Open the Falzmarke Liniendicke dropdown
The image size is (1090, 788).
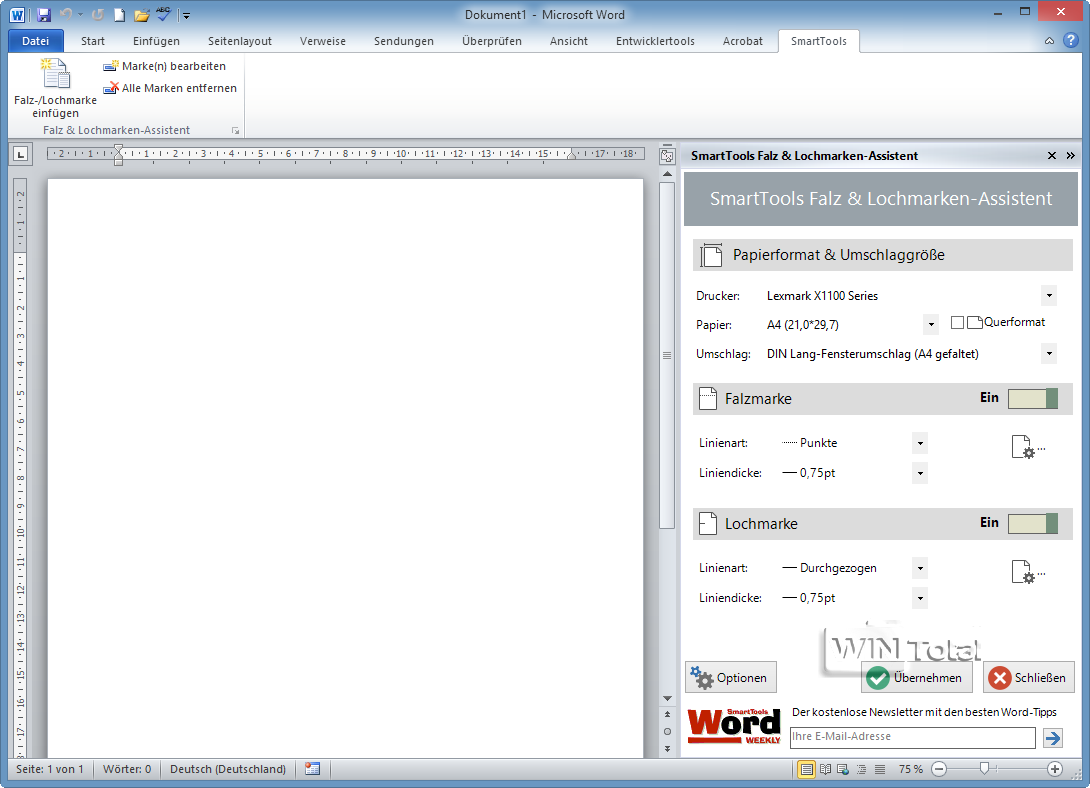tap(920, 473)
